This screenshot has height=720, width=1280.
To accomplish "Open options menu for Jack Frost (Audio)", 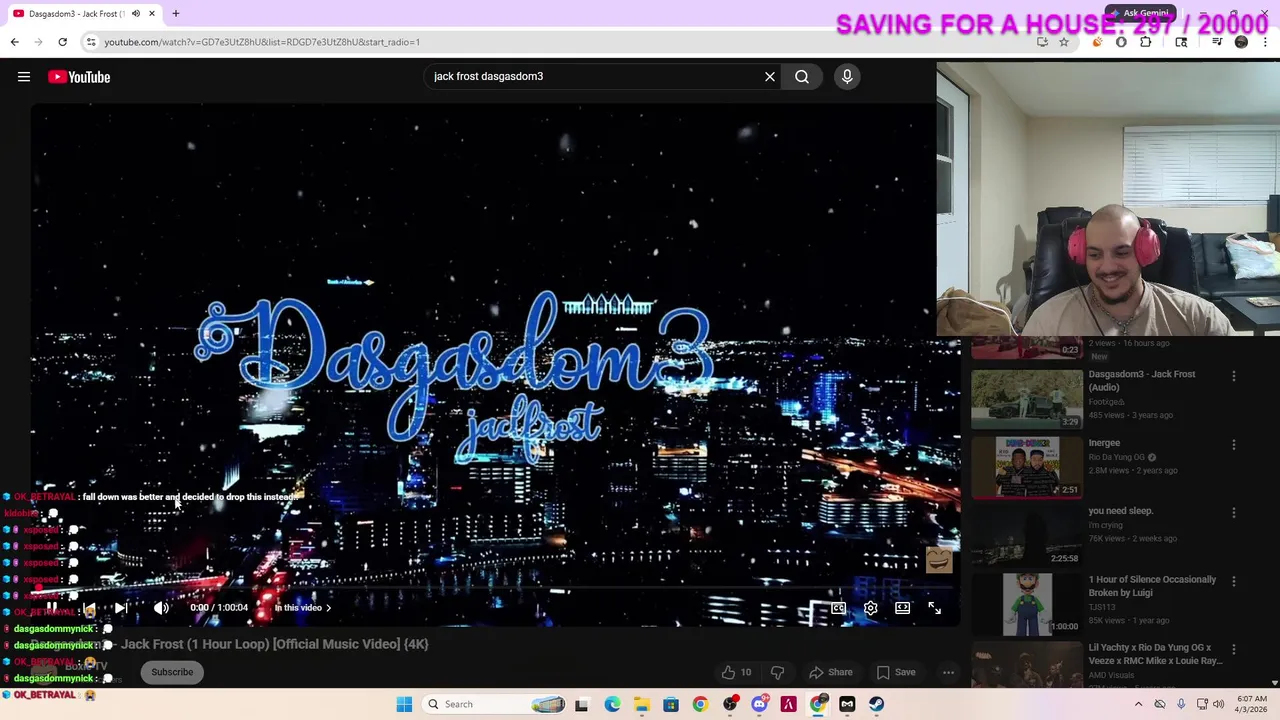I will [1234, 376].
